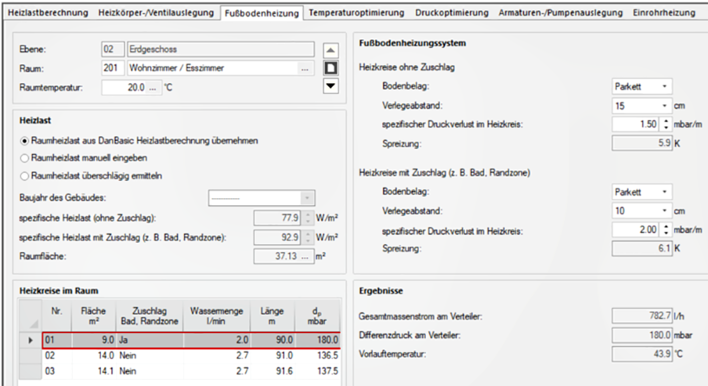Screen dimensions: 708x386
Task: Click Länge cell 90.0 in row 01
Action: coord(272,340)
